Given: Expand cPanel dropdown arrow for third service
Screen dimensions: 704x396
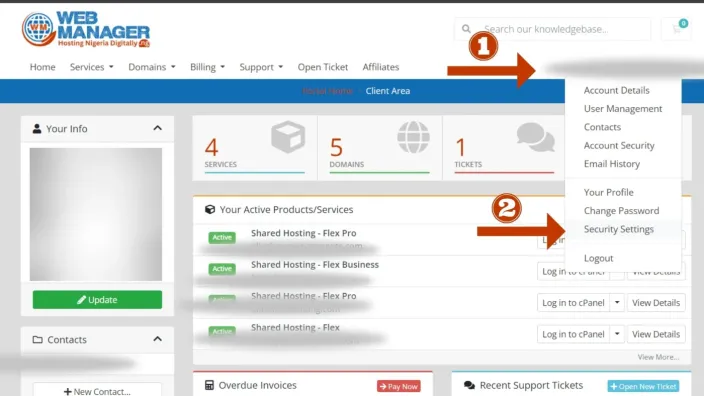Looking at the screenshot, I should 617,303.
